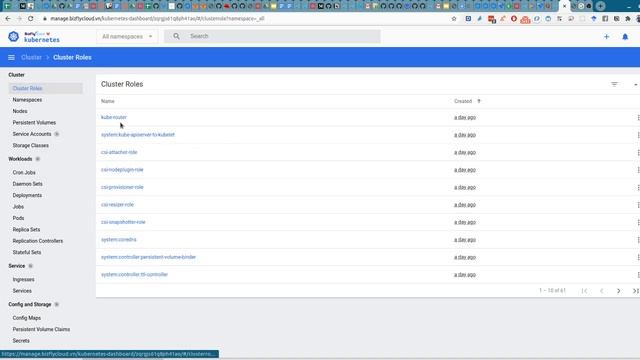Open Pods in sidebar

[x=18, y=218]
